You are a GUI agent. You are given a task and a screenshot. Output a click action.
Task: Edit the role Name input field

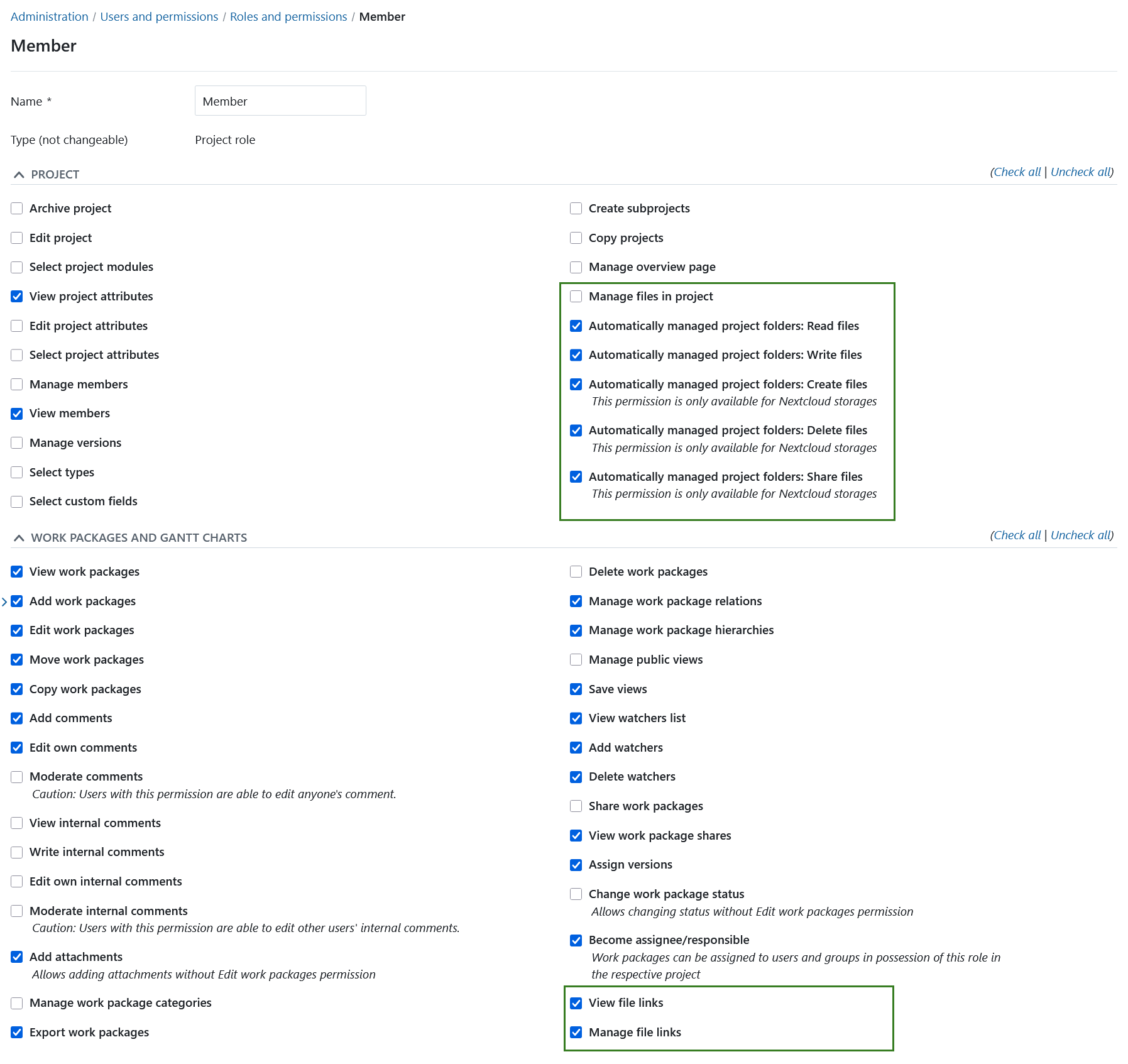[280, 101]
